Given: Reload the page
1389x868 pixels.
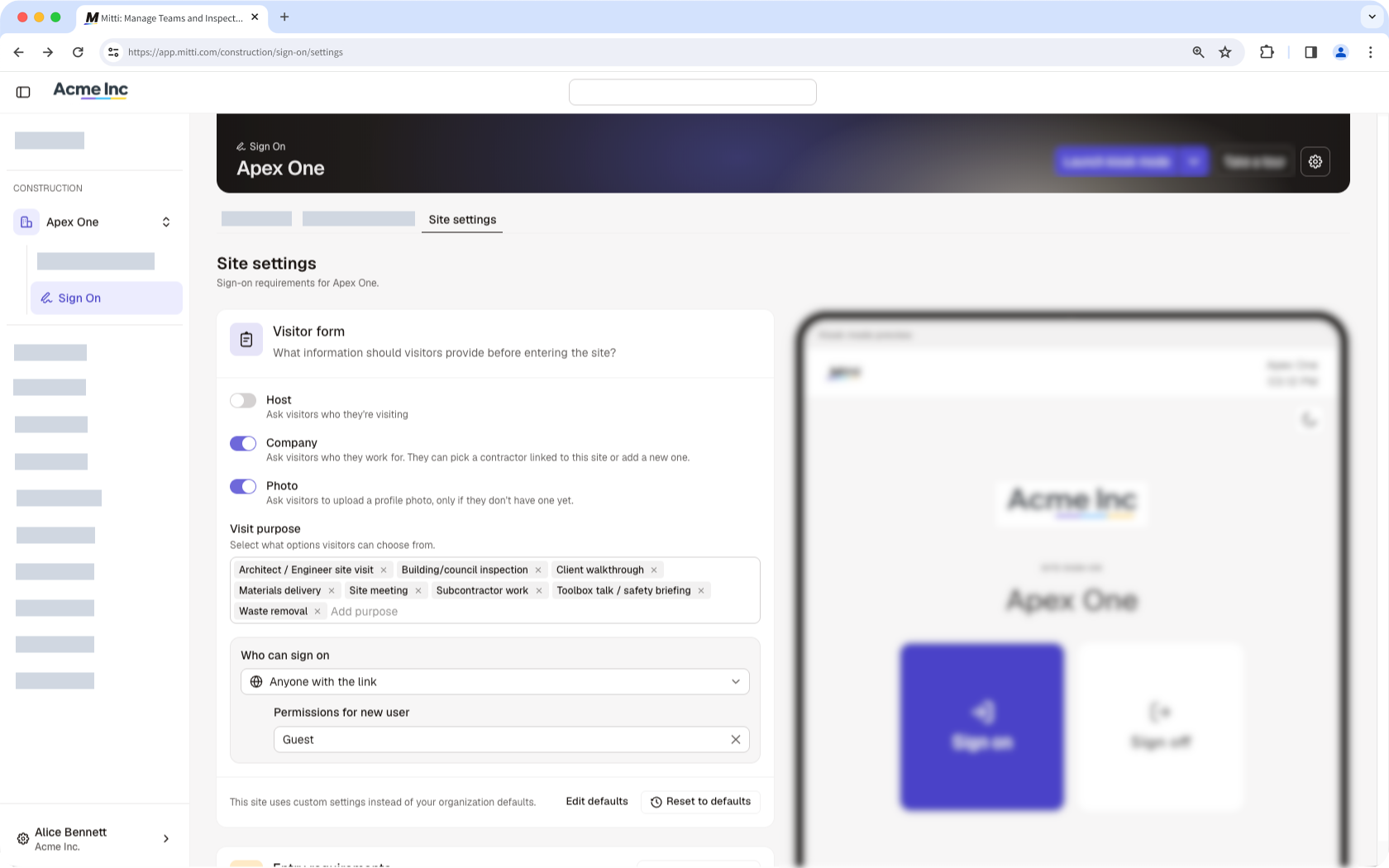Looking at the screenshot, I should coord(78,52).
